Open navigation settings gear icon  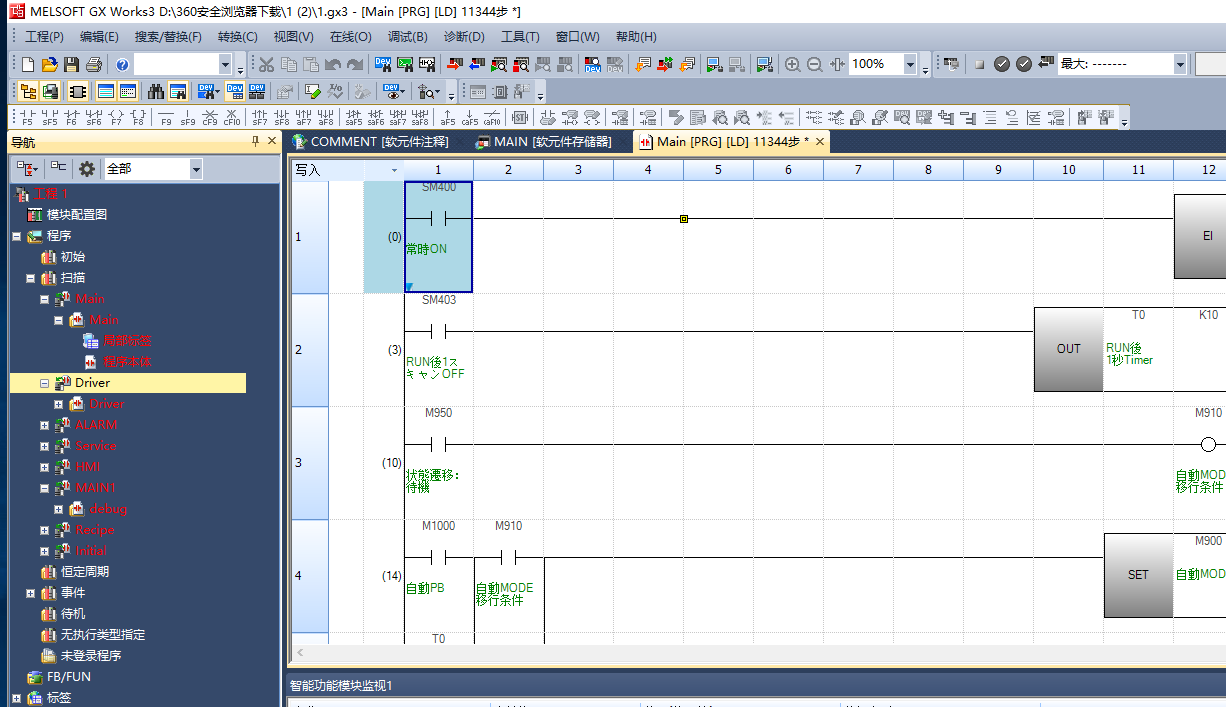coord(87,169)
